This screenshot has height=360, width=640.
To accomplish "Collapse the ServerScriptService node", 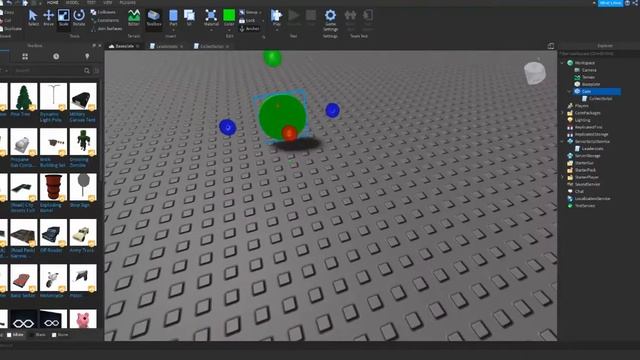I will (x=562, y=142).
